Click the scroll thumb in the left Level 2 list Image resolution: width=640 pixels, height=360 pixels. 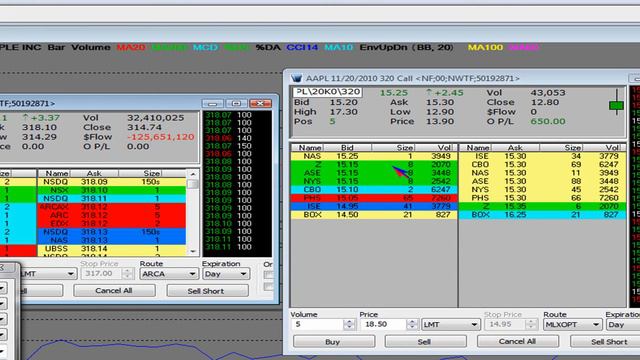point(193,184)
